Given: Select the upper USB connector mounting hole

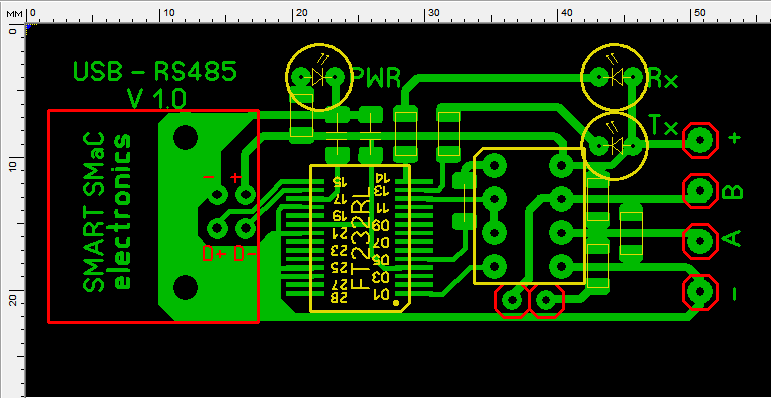Looking at the screenshot, I should (185, 137).
